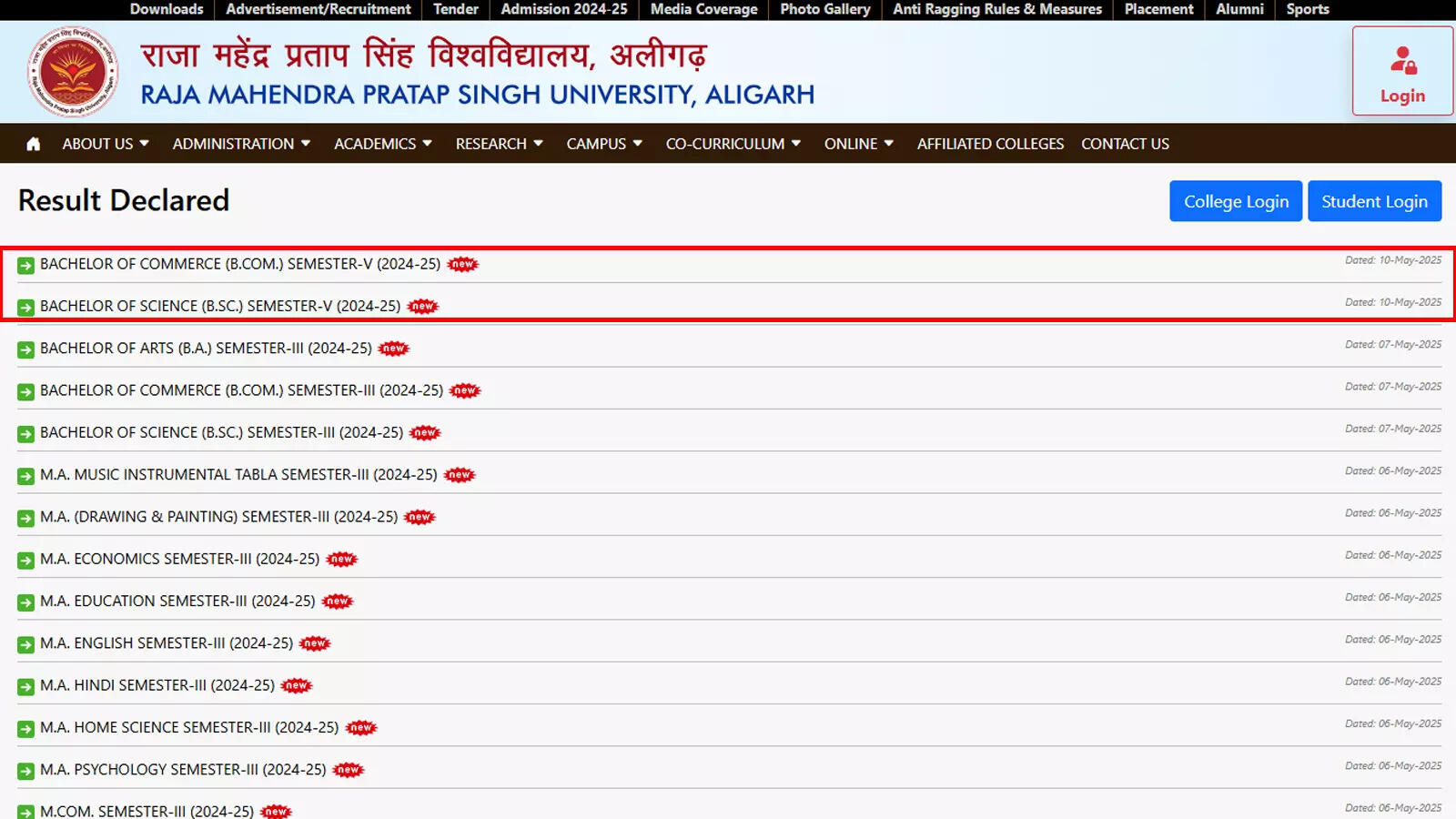1456x819 pixels.
Task: Open CONTACT US page
Action: [x=1125, y=144]
